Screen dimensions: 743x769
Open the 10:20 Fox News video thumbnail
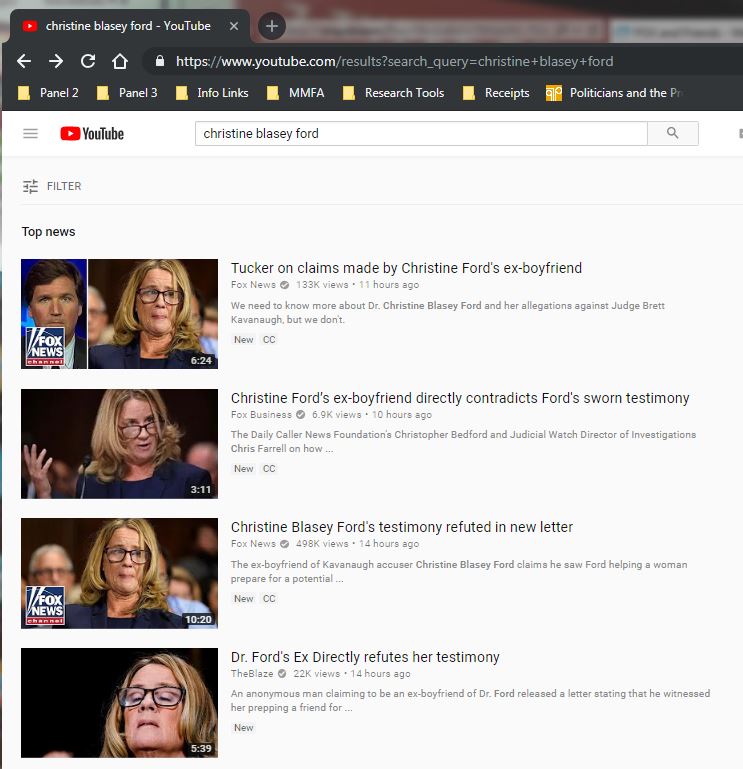point(119,573)
